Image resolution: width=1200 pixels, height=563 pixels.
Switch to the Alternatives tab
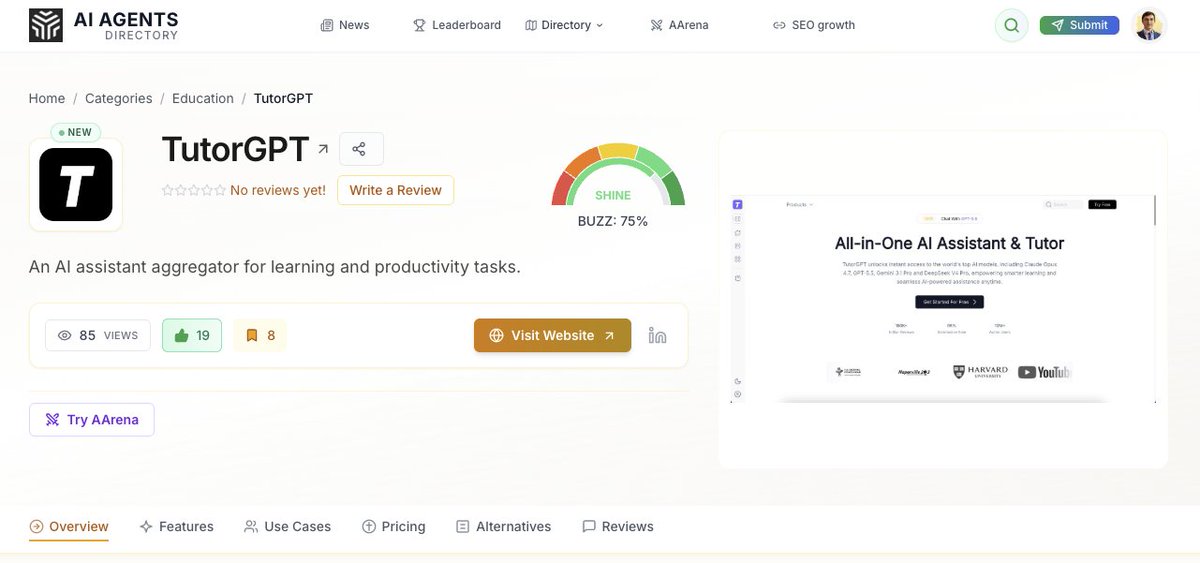(504, 526)
